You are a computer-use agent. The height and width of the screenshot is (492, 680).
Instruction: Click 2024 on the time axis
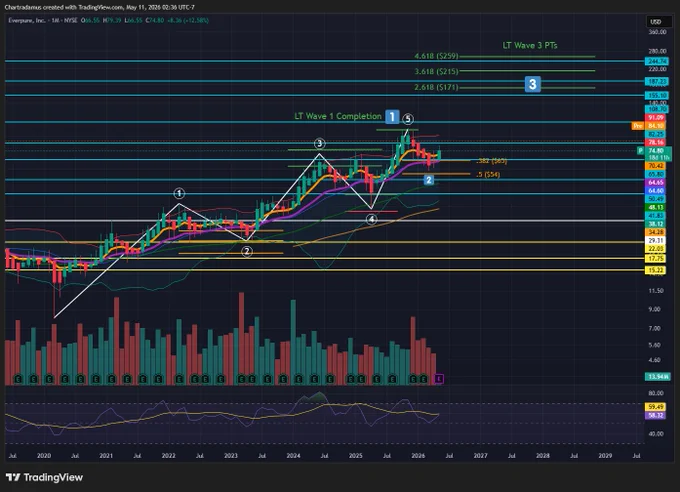tap(293, 456)
